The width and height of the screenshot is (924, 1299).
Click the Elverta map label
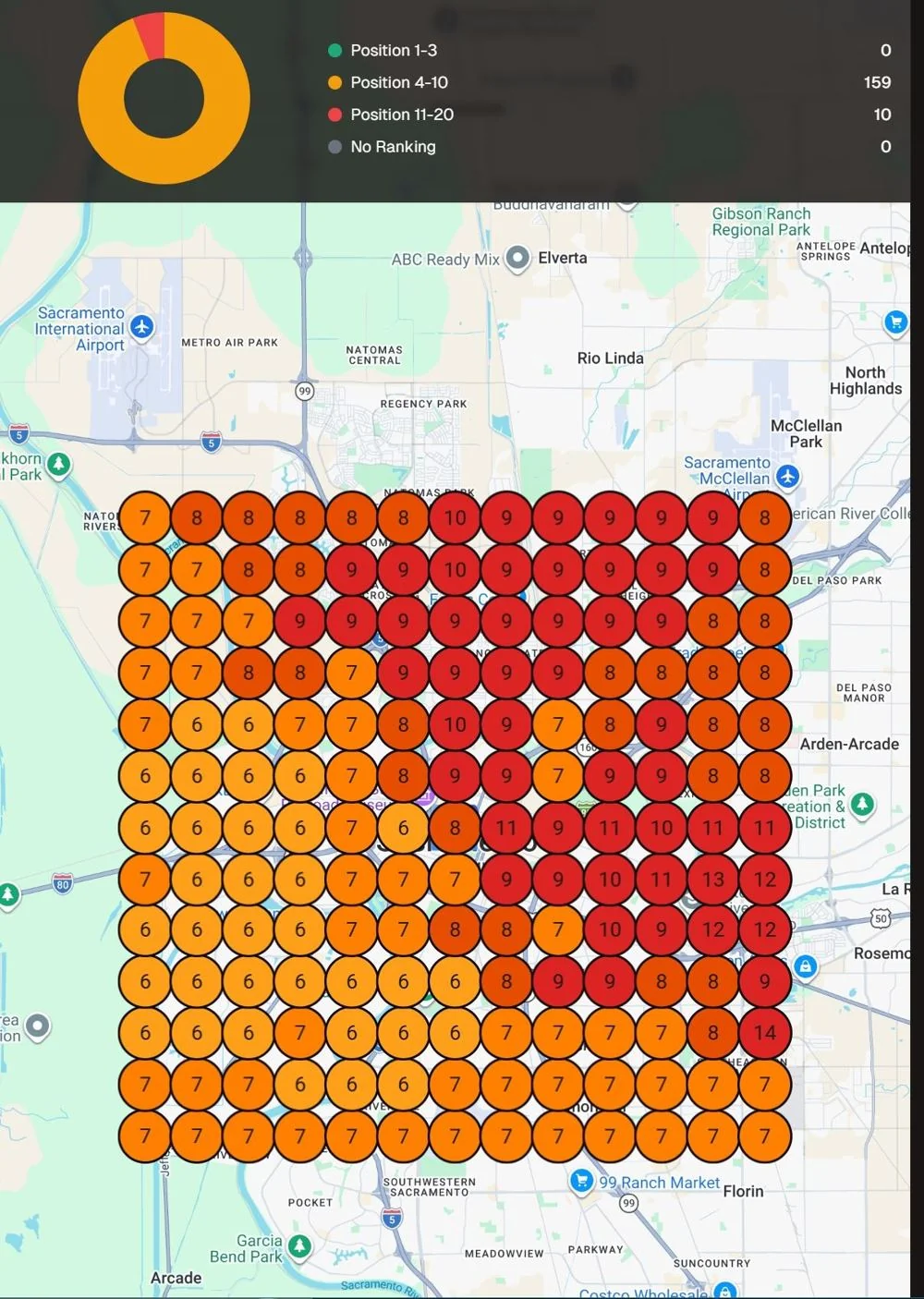pos(563,258)
